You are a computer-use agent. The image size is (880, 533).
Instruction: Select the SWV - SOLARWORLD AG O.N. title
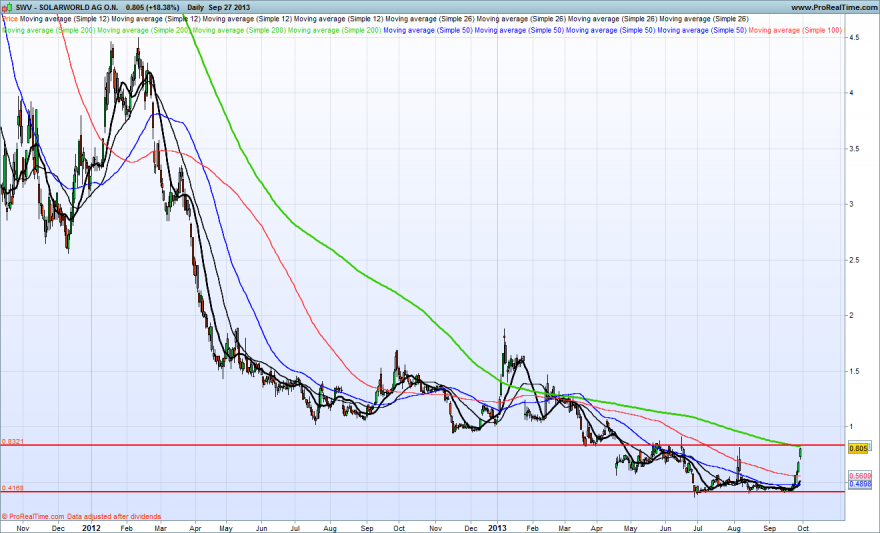tap(67, 7)
